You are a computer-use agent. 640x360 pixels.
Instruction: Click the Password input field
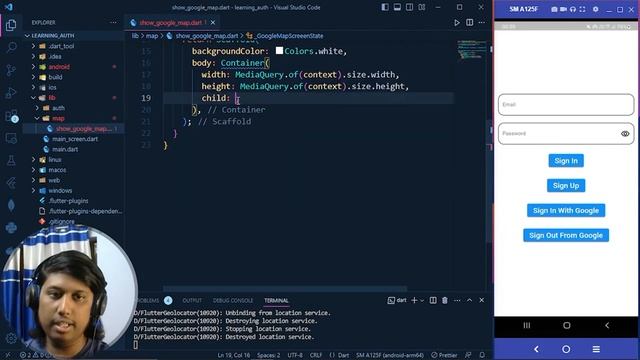click(x=566, y=133)
